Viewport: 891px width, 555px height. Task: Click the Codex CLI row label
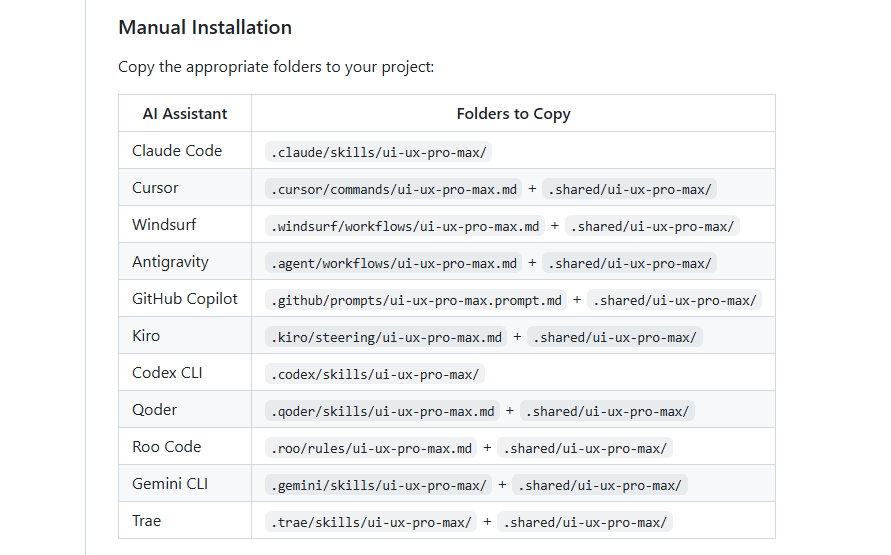(x=167, y=373)
